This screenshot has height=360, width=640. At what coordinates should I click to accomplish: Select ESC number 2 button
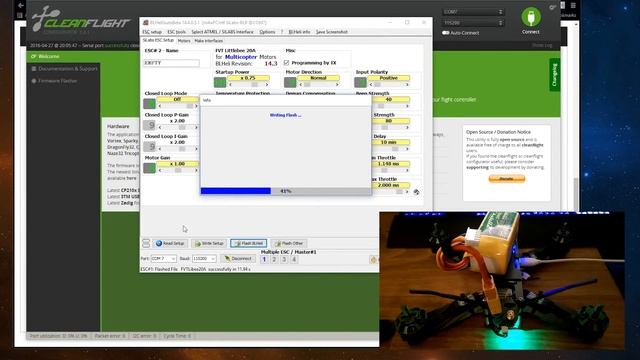click(274, 259)
